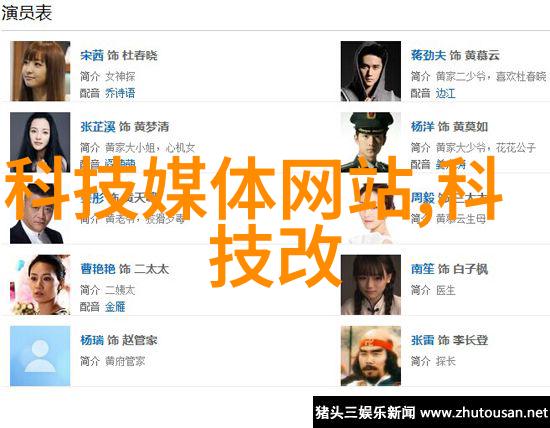The height and width of the screenshot is (428, 550).
Task: Click actor name 张芷溪
Action: point(98,127)
